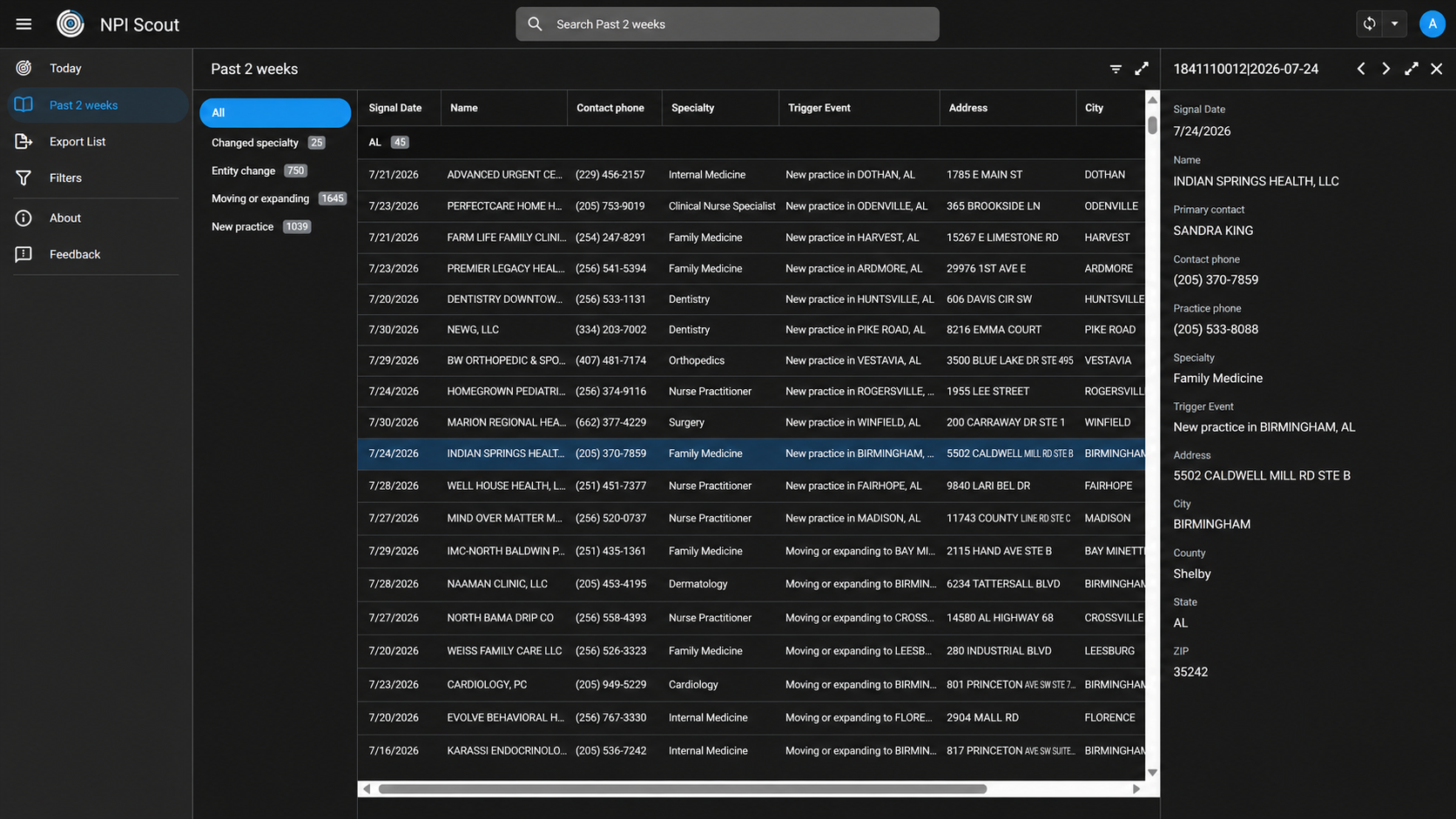Click the Search Past 2 weeks field
This screenshot has height=819, width=1456.
point(727,24)
